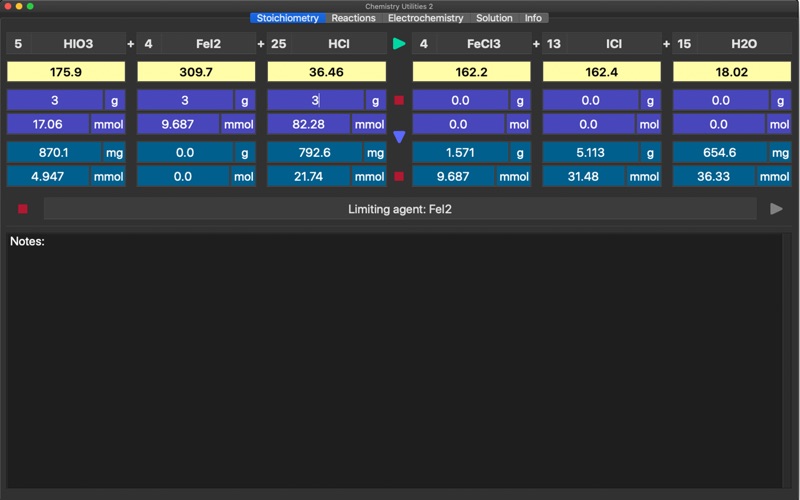Change the mmol unit beside 9.687 for FeI2
The height and width of the screenshot is (500, 800).
click(238, 124)
